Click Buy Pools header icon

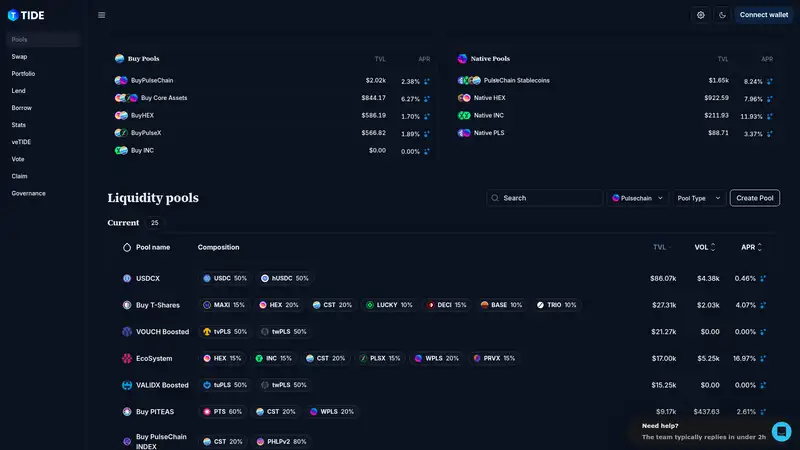click(x=119, y=59)
